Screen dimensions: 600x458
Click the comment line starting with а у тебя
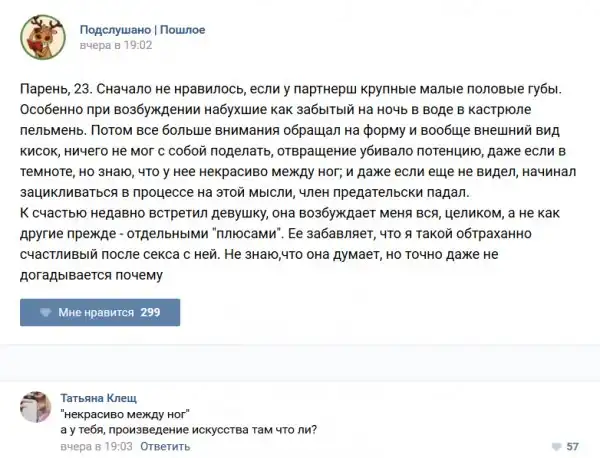click(x=189, y=430)
